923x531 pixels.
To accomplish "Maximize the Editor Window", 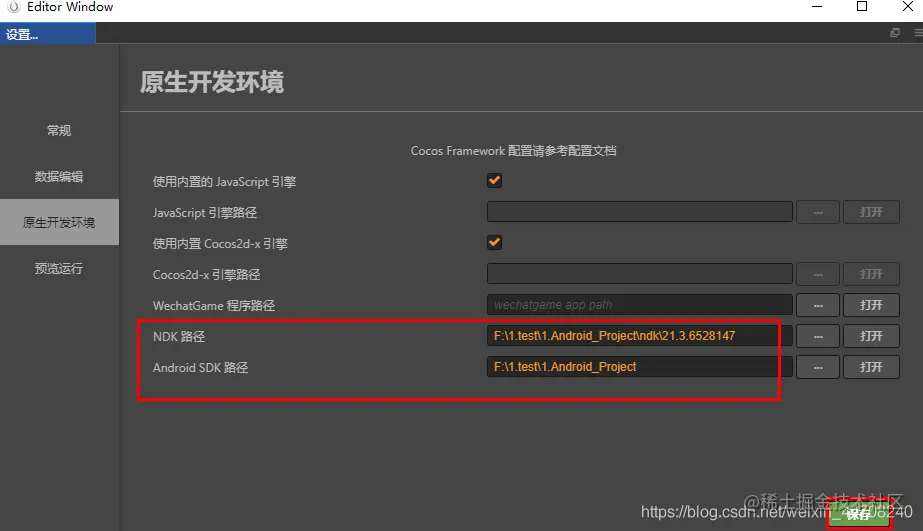I will (862, 6).
